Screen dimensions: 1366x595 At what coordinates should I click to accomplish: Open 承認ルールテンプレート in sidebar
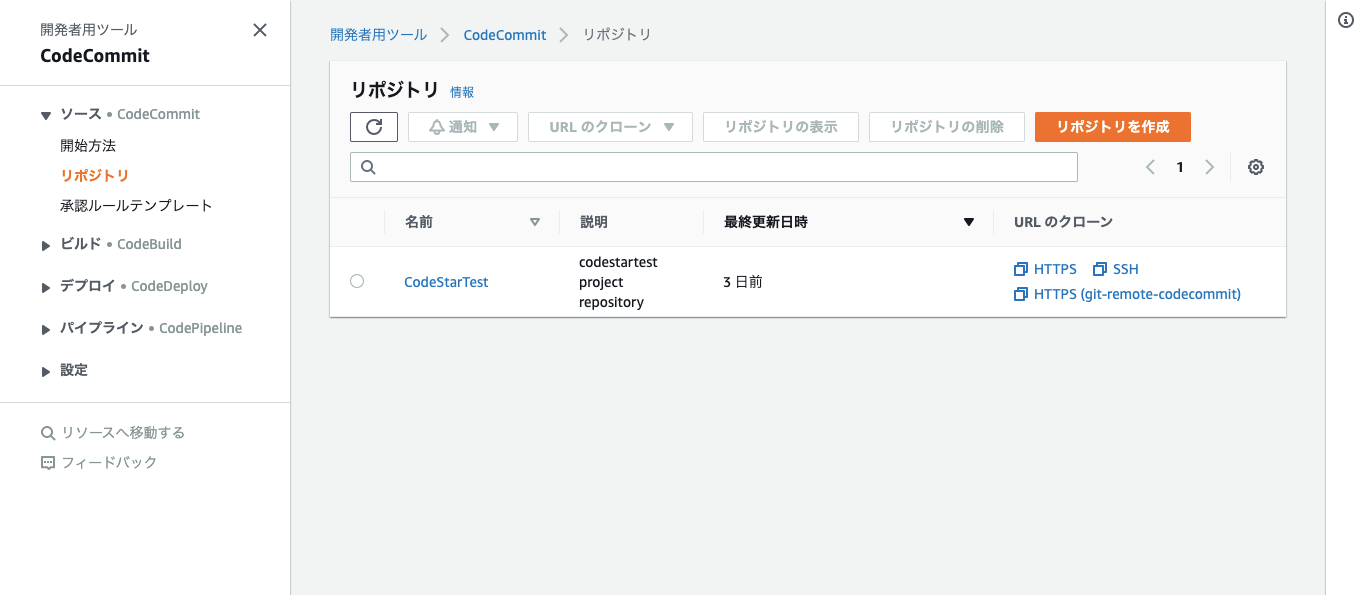tap(136, 205)
